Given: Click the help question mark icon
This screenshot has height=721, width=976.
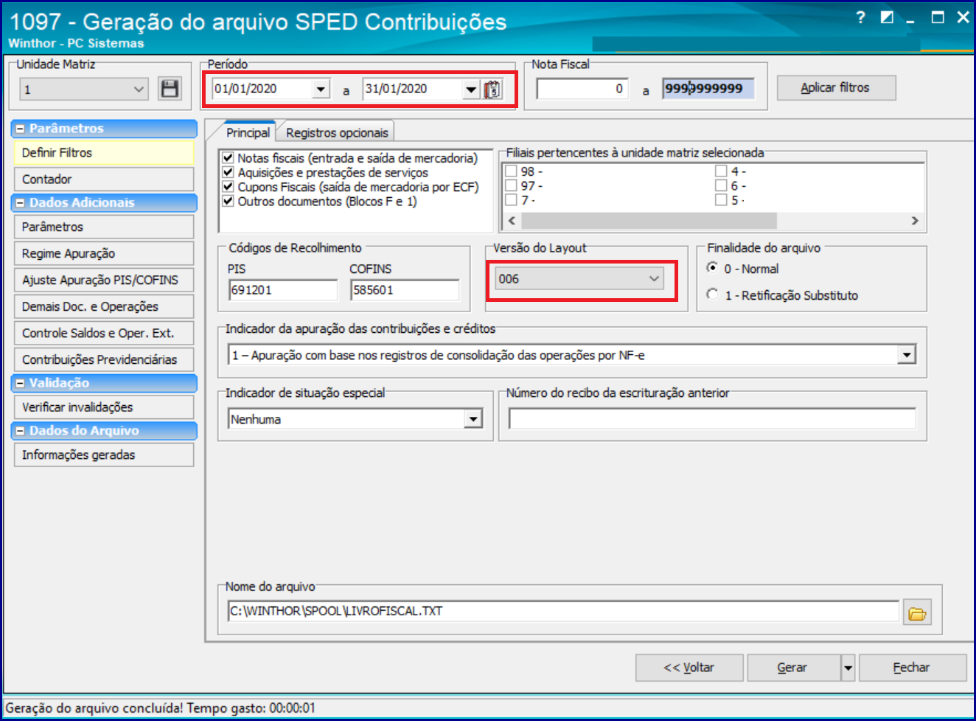Looking at the screenshot, I should (860, 17).
